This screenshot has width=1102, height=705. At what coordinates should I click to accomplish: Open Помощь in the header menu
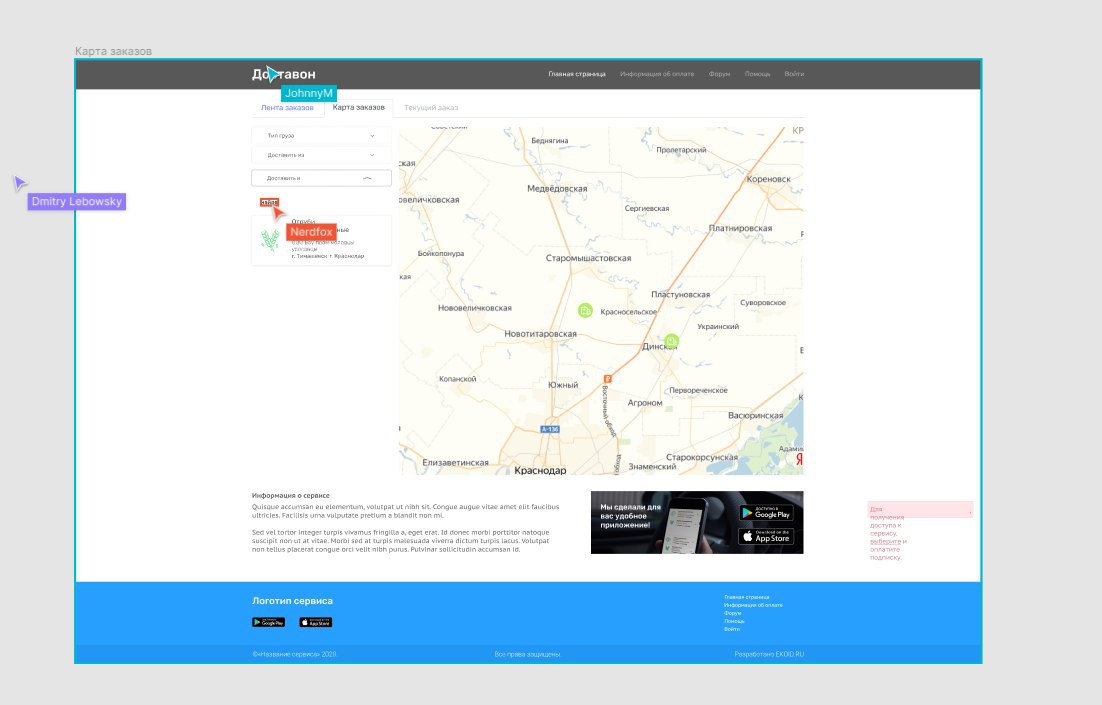tap(758, 74)
